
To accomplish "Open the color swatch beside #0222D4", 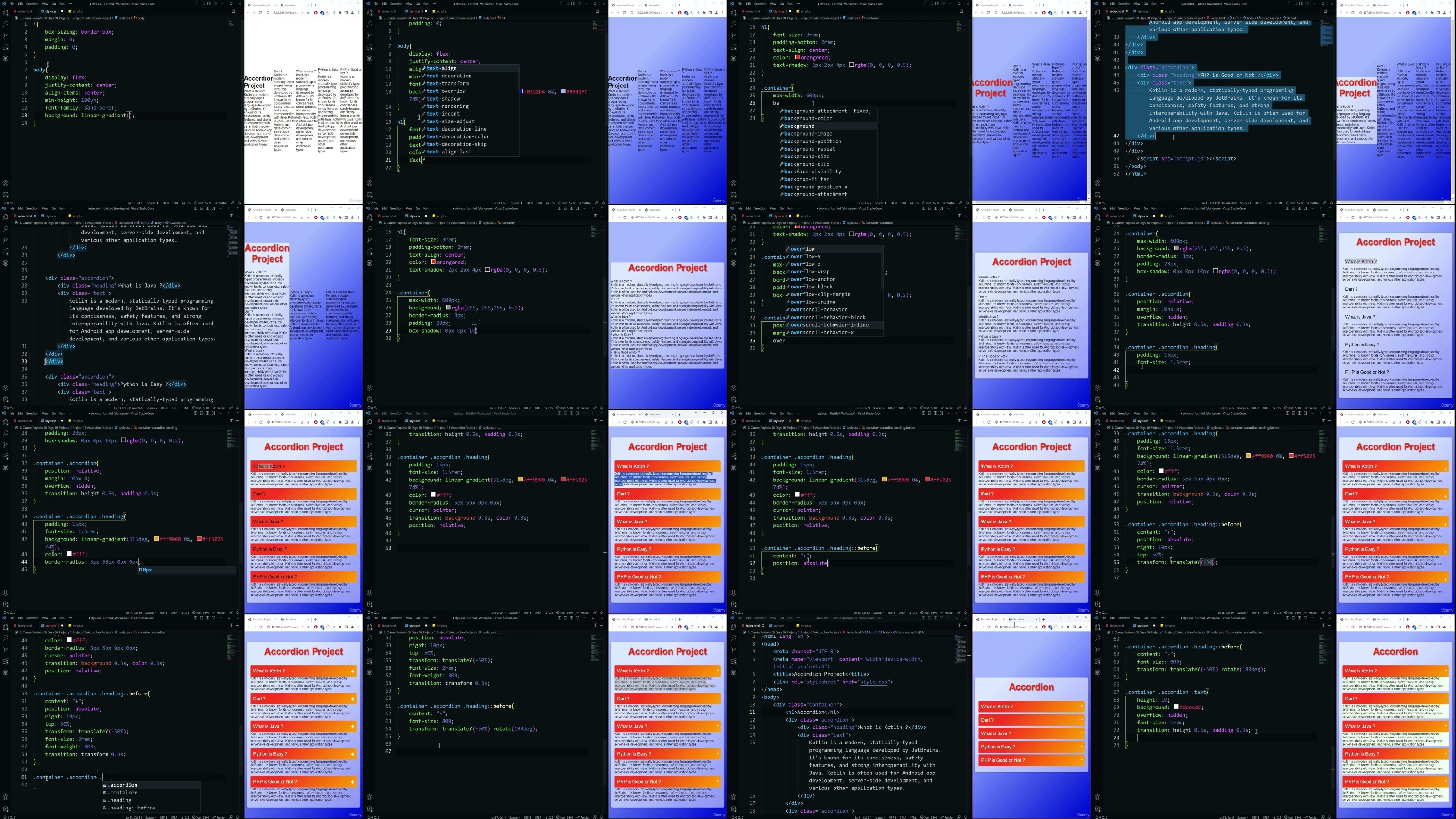I will coord(521,91).
